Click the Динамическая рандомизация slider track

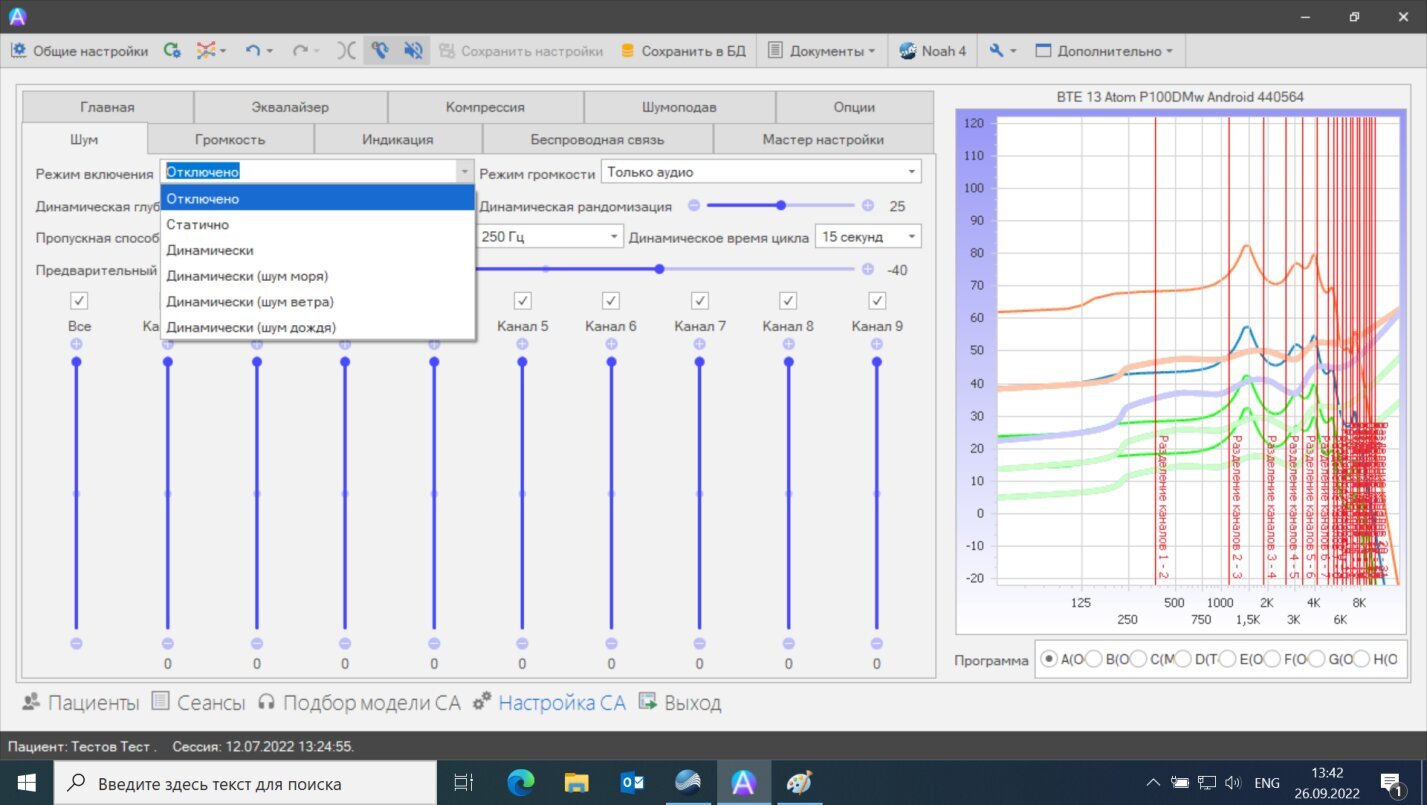(781, 205)
